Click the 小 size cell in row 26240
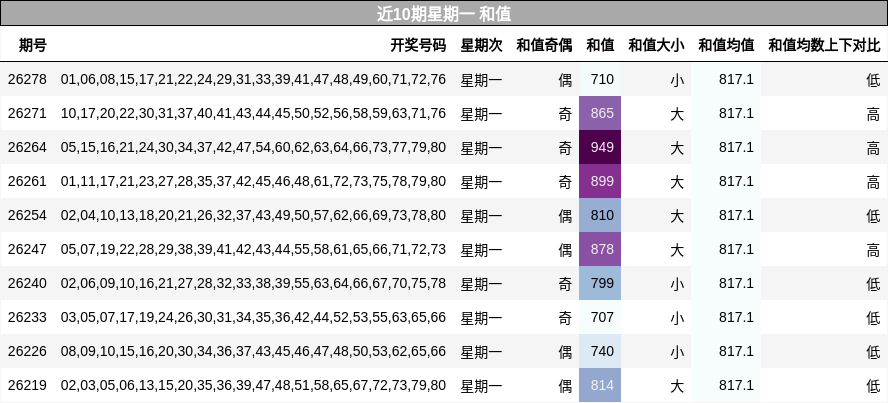 pyautogui.click(x=677, y=284)
